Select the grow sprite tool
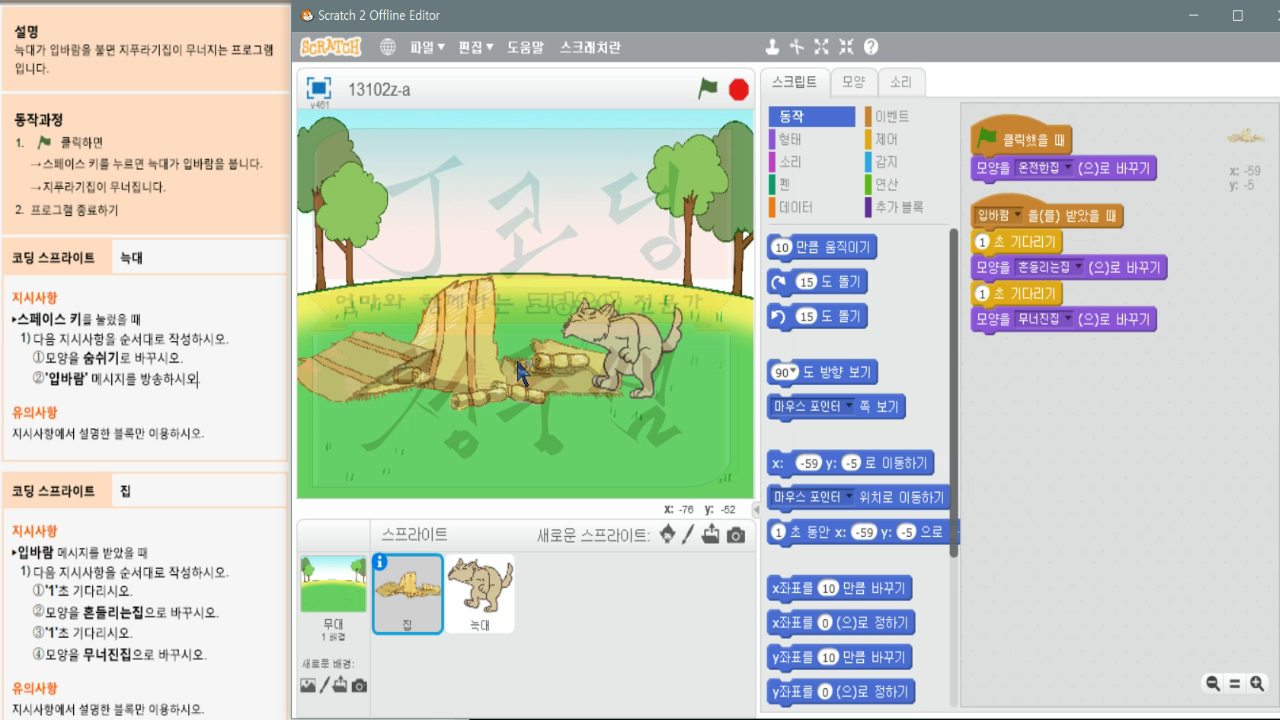The height and width of the screenshot is (720, 1280). point(821,46)
